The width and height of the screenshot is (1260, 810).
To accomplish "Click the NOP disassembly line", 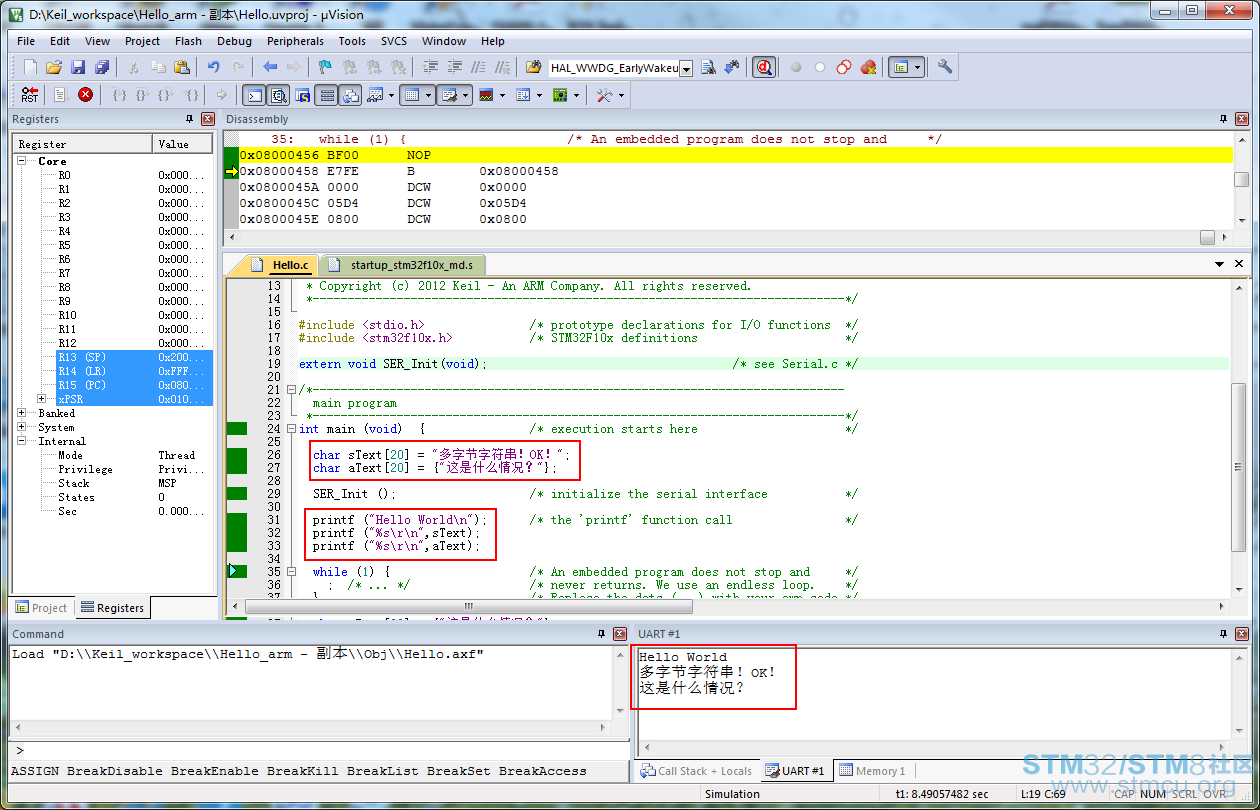I will point(735,155).
